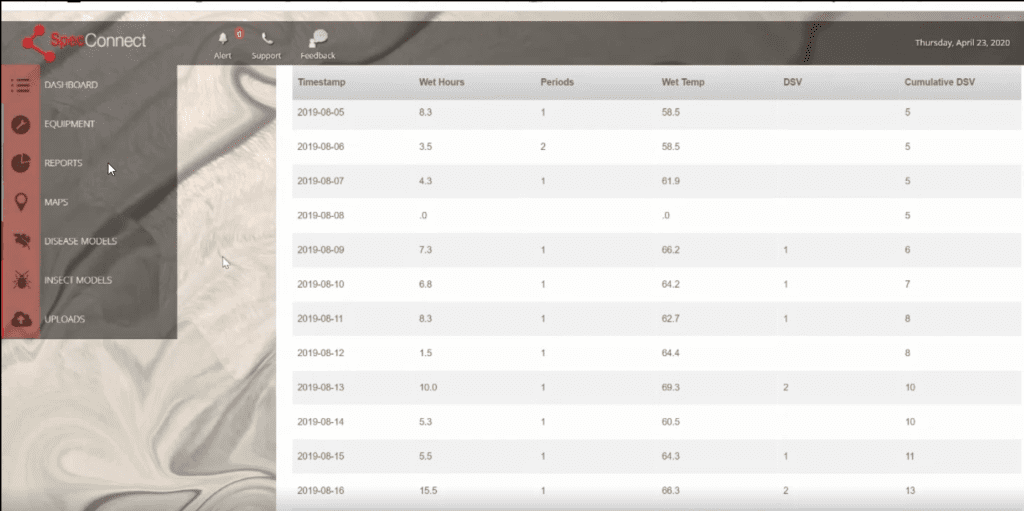Screen dimensions: 1024x511
Task: Click the Support phone icon
Action: (266, 39)
